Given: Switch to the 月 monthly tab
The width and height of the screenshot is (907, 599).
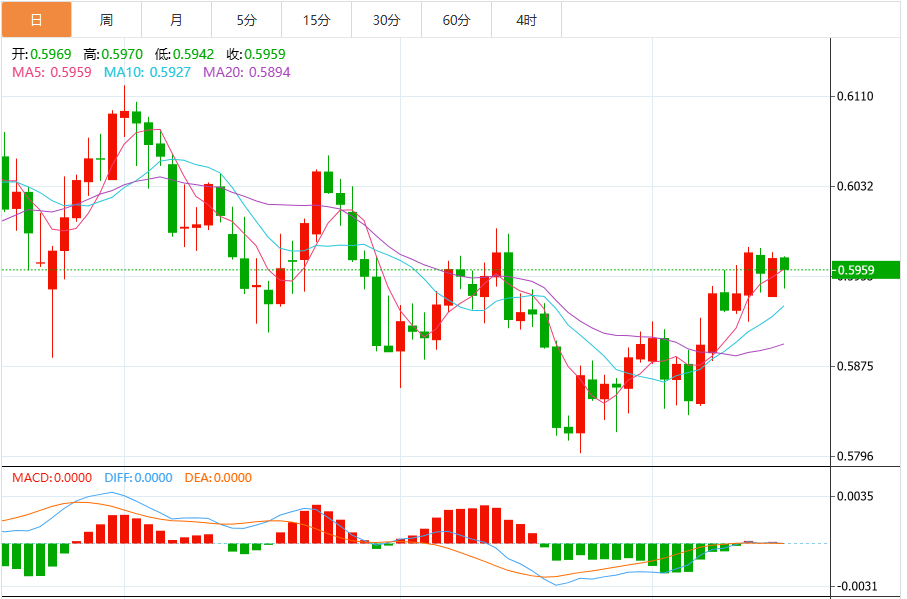Looking at the screenshot, I should (x=176, y=20).
